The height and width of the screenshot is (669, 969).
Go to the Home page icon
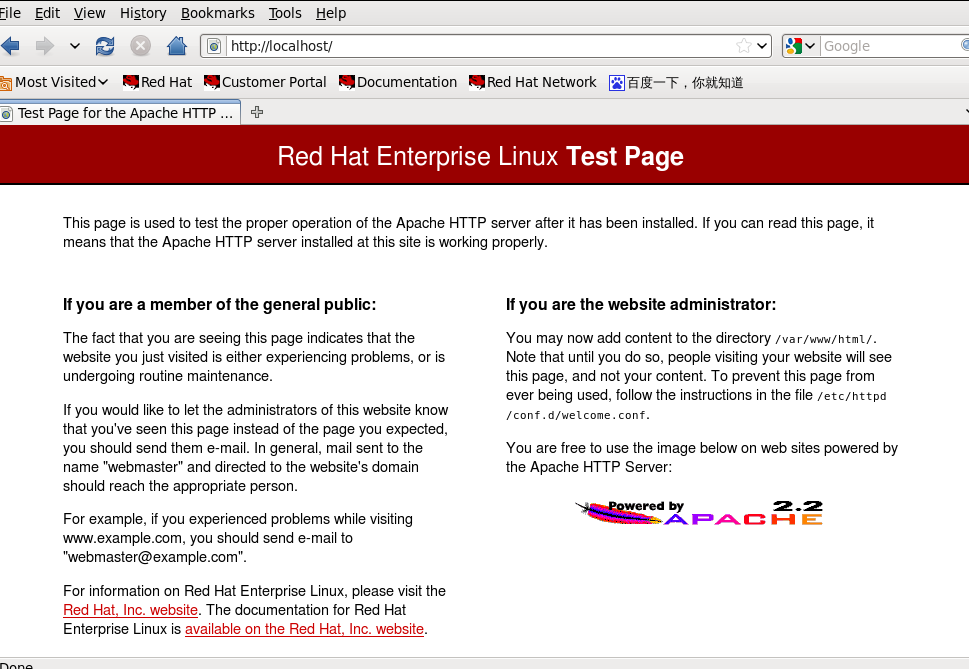click(x=177, y=46)
